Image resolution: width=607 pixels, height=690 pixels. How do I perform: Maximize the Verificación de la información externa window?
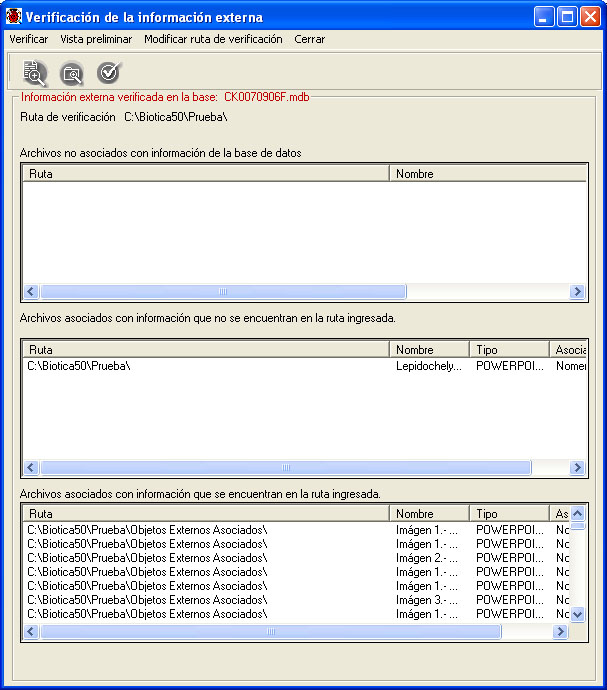coord(567,17)
